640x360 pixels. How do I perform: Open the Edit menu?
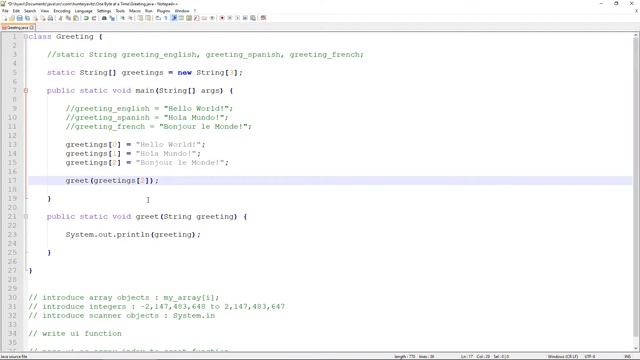16,11
